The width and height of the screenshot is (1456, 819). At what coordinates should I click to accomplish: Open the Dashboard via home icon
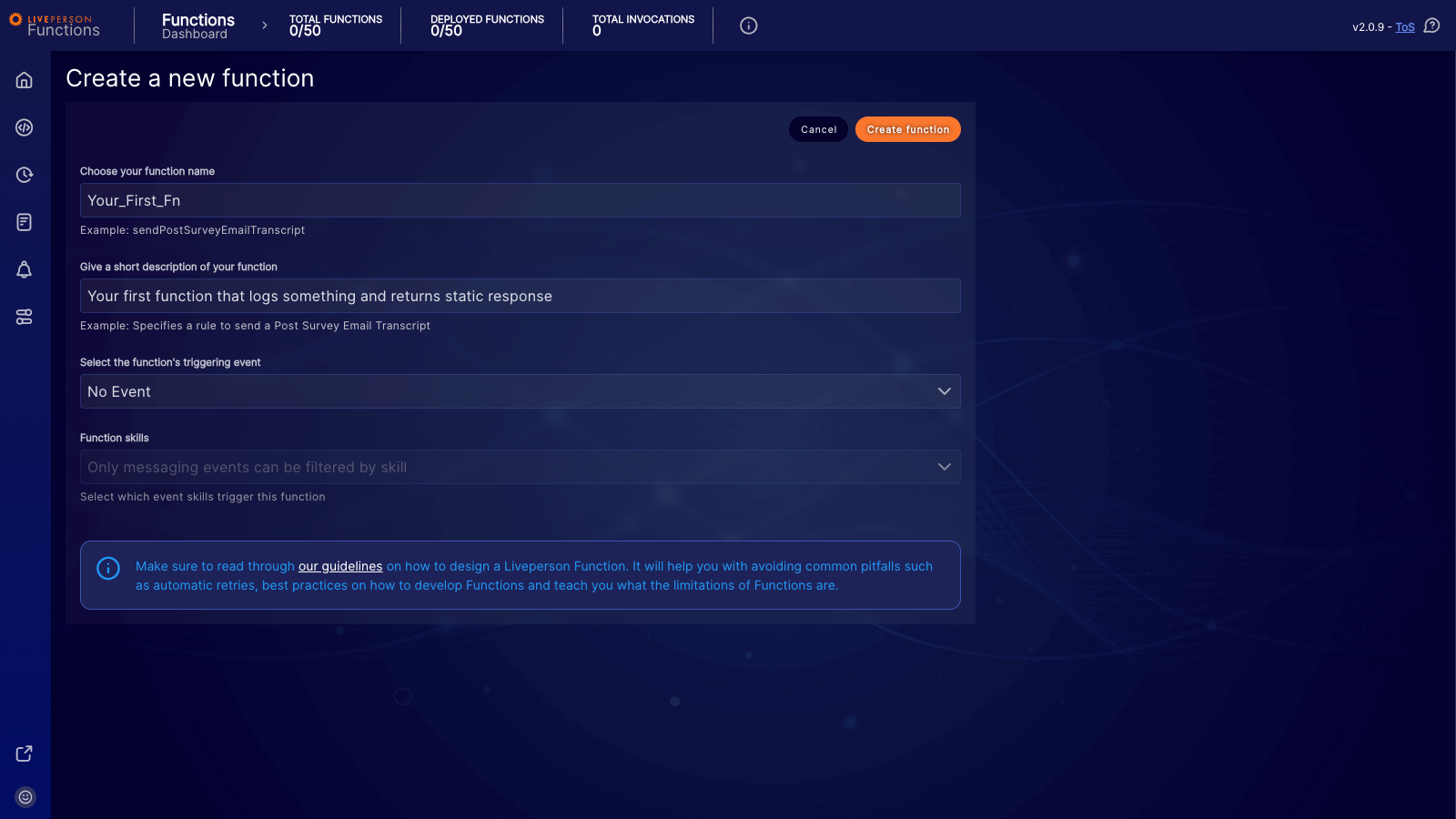pos(24,80)
